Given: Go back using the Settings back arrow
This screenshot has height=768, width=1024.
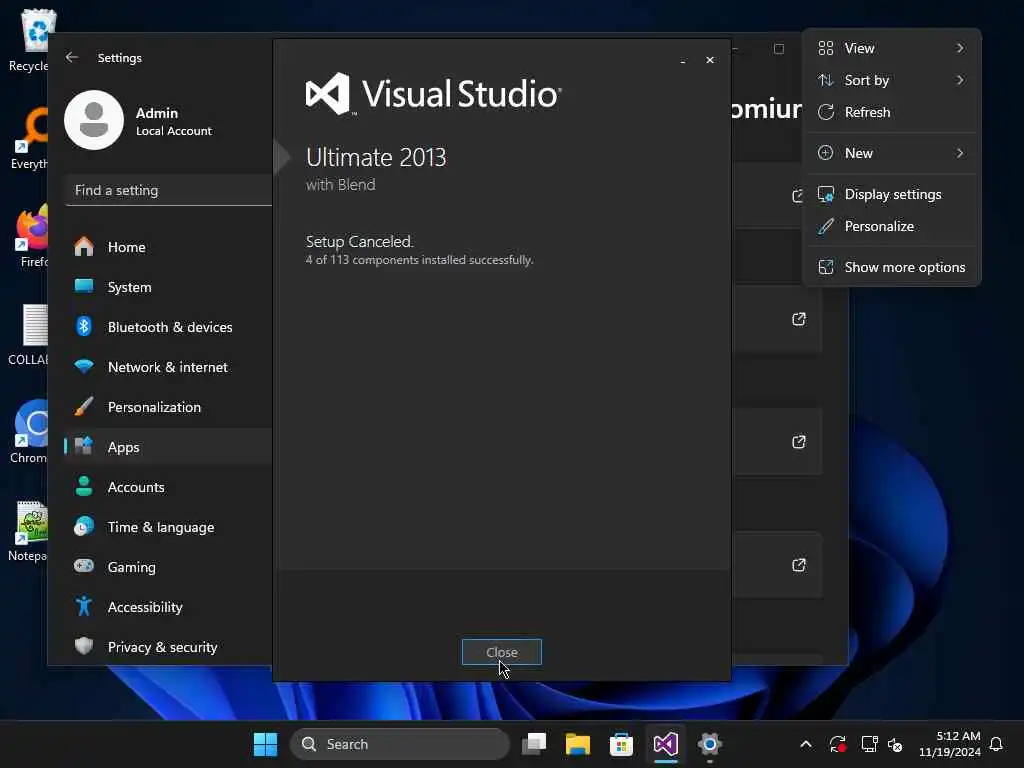Looking at the screenshot, I should click(x=72, y=57).
